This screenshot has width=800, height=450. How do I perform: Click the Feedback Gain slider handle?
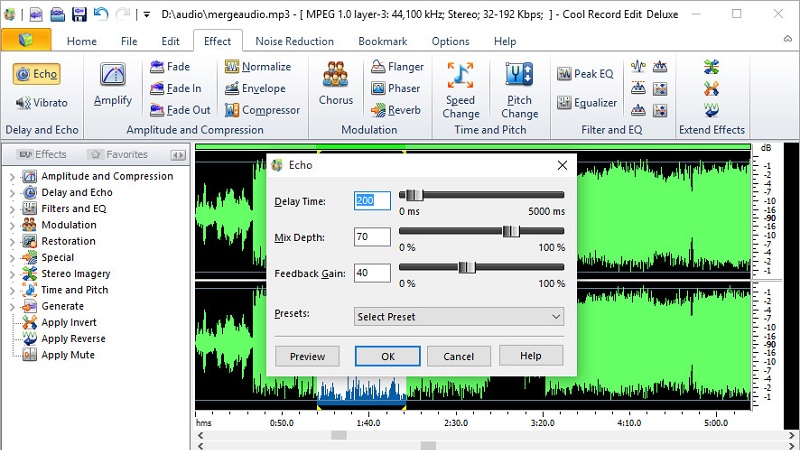(467, 267)
